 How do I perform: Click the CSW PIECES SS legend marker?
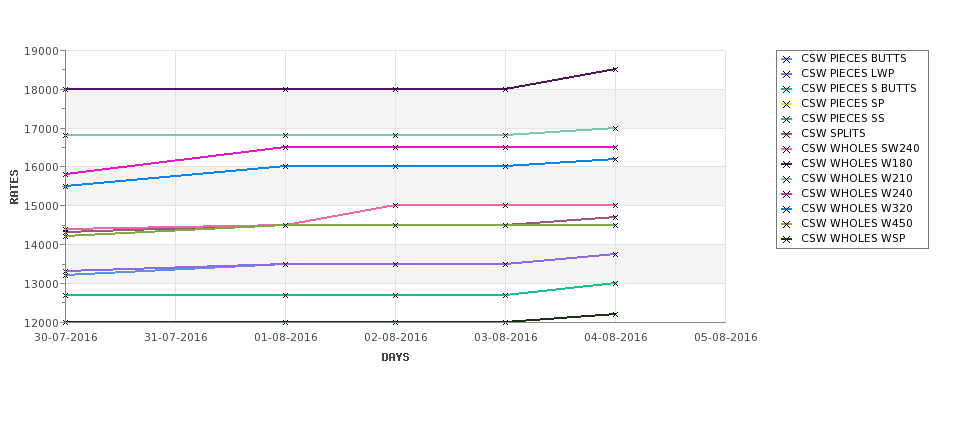pyautogui.click(x=787, y=119)
